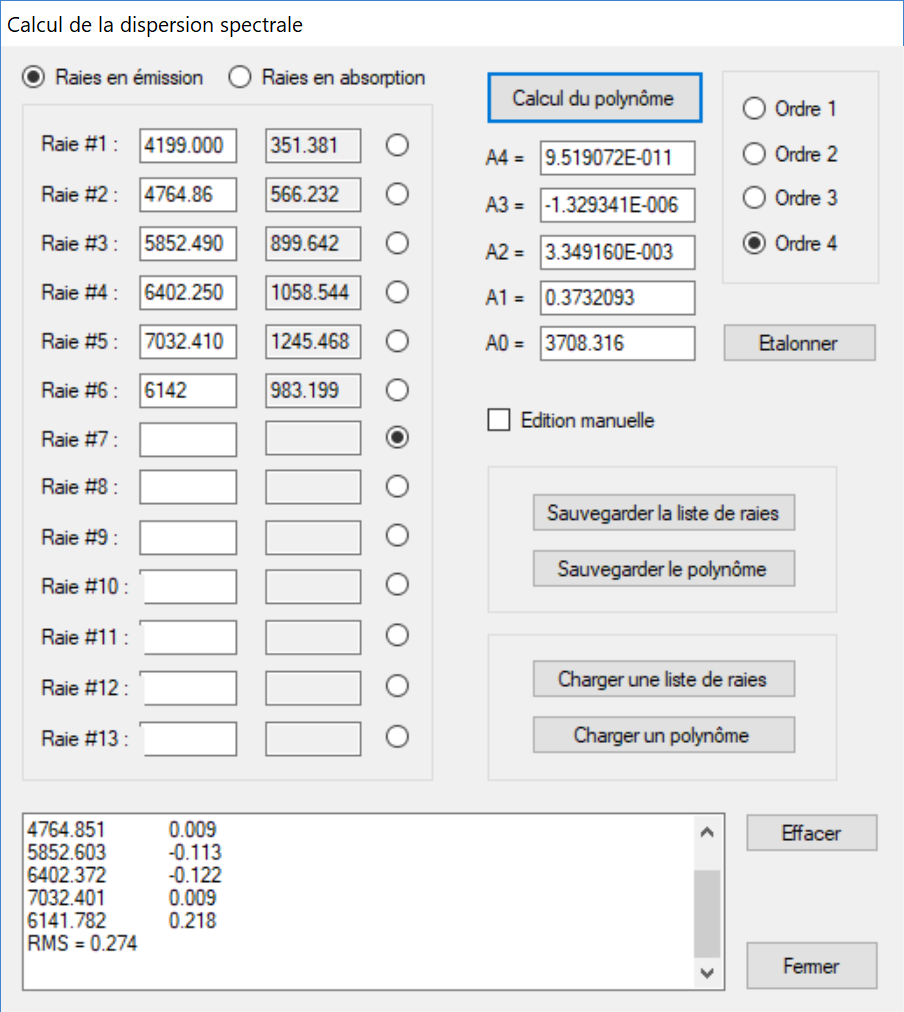Activate the Raie #8 radio button
This screenshot has height=1012, width=904.
(397, 486)
